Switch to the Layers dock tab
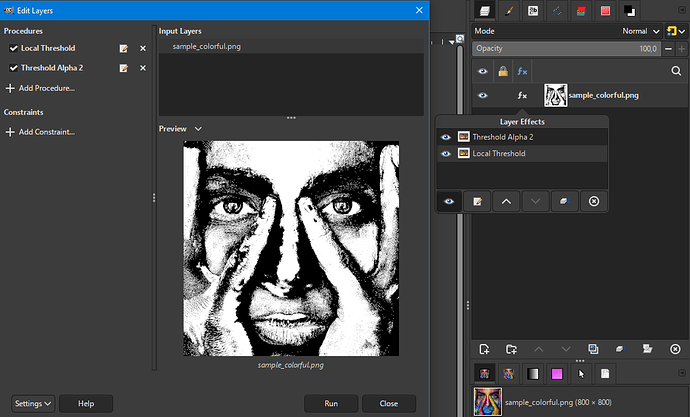 click(x=484, y=11)
